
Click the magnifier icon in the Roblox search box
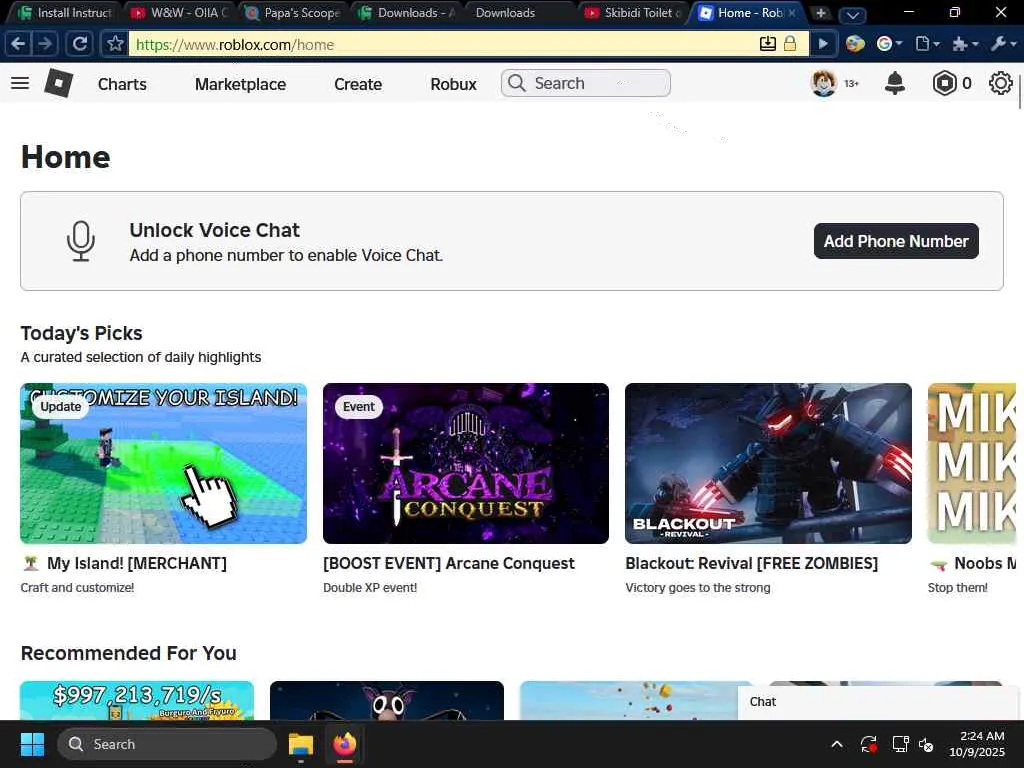click(517, 83)
